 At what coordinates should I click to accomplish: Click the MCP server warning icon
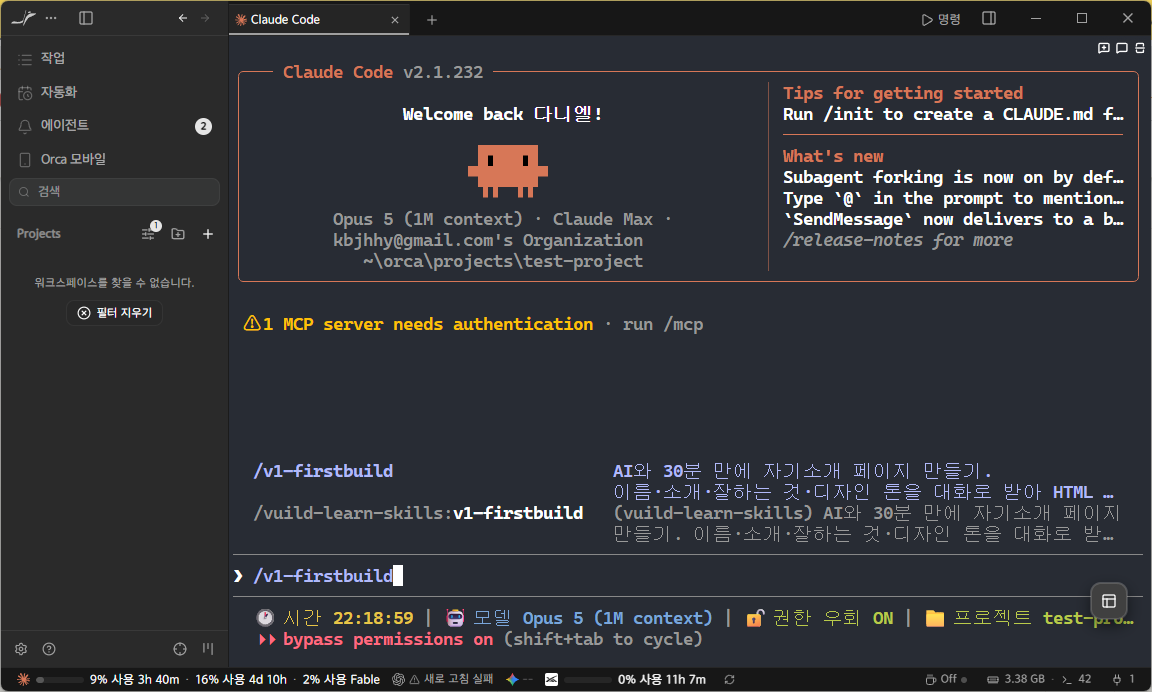pyautogui.click(x=251, y=323)
